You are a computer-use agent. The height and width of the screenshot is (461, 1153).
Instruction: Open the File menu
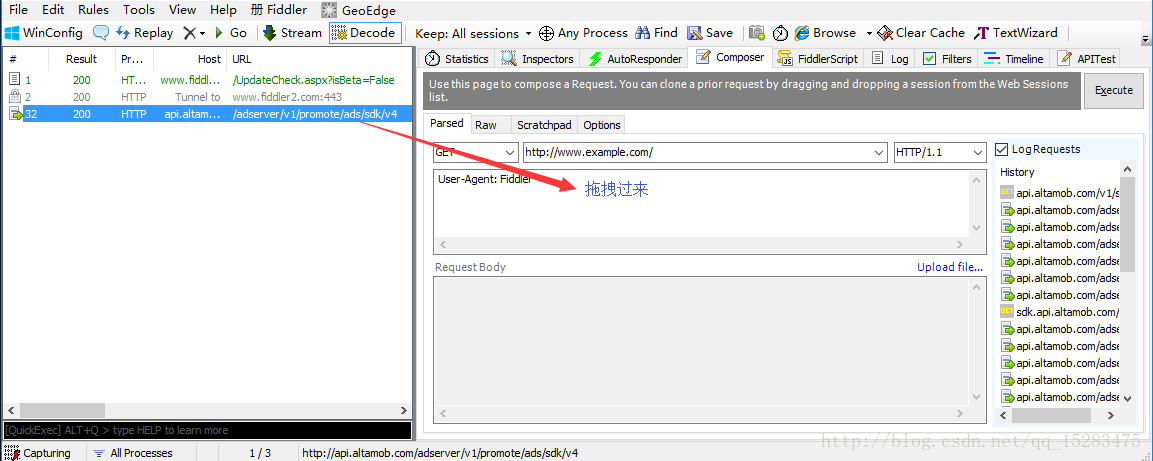[18, 10]
